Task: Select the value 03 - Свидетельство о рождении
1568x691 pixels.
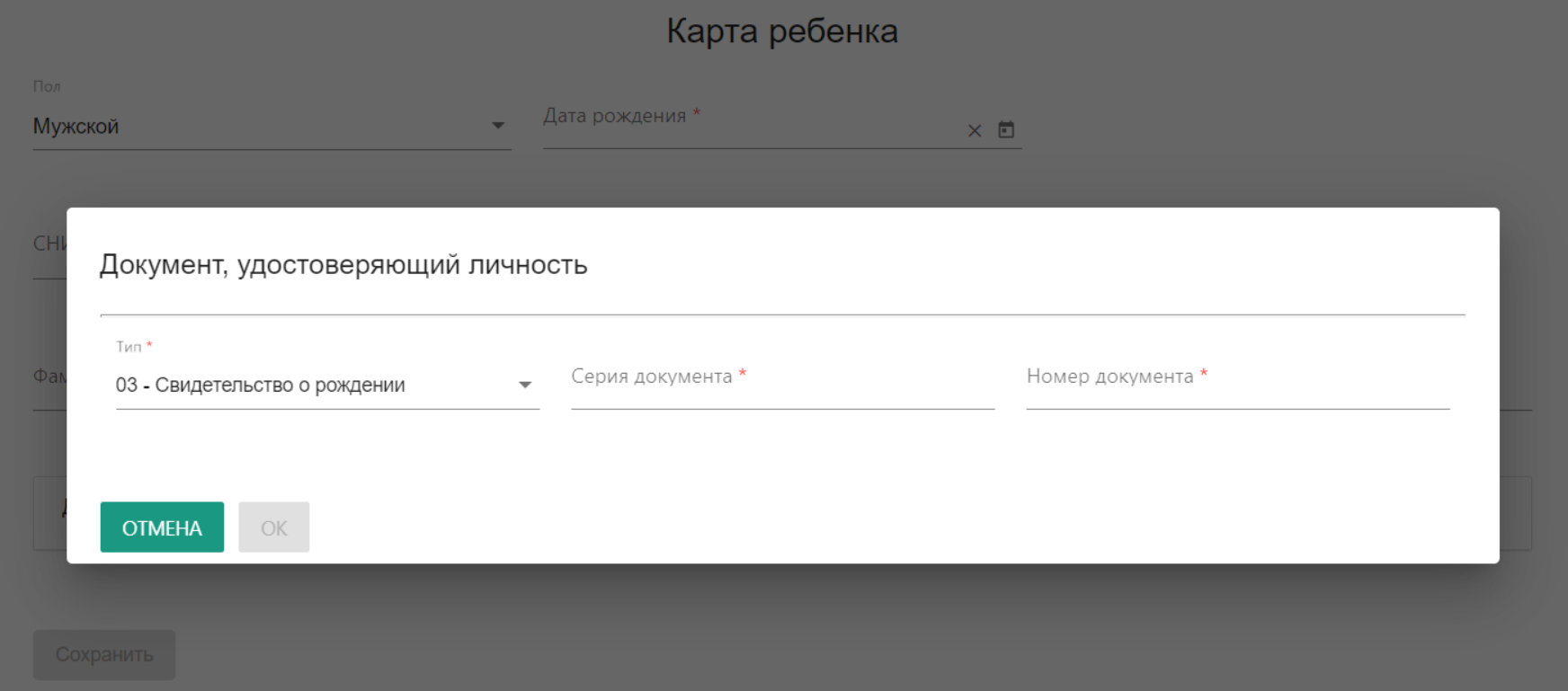Action: [261, 385]
